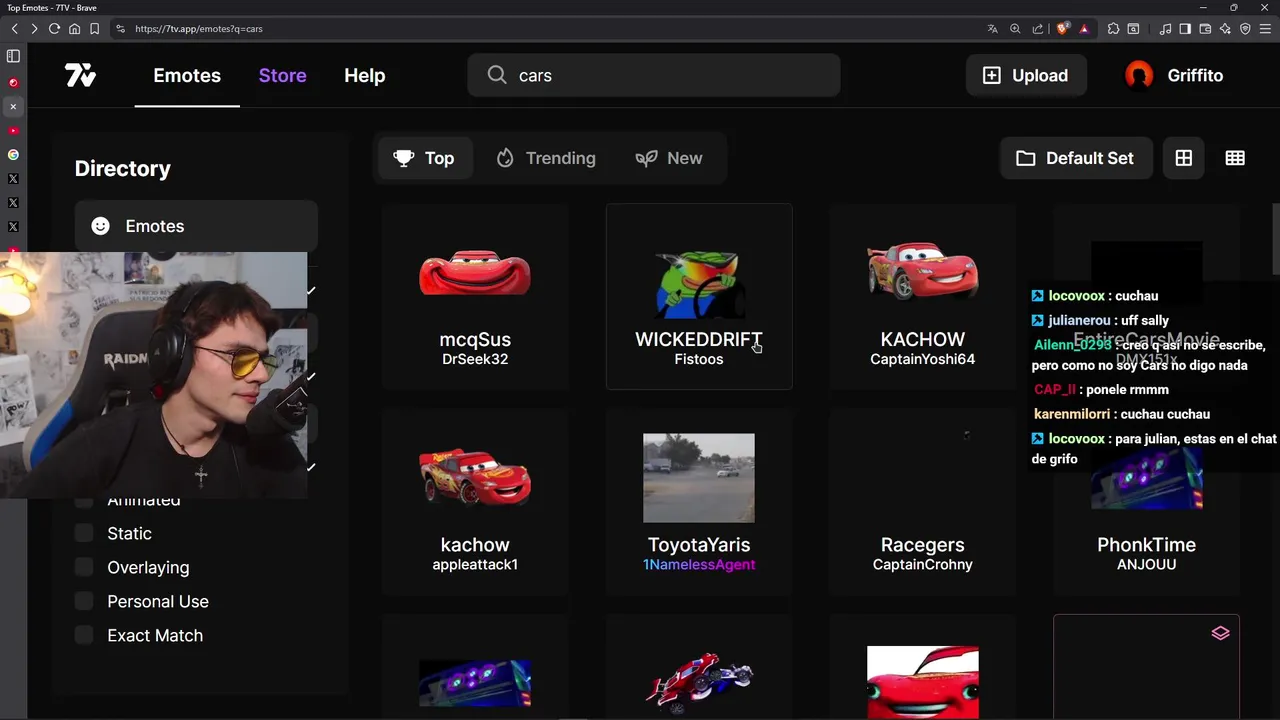Open the WICKEDDRIFT emote card
1280x720 pixels.
point(699,296)
